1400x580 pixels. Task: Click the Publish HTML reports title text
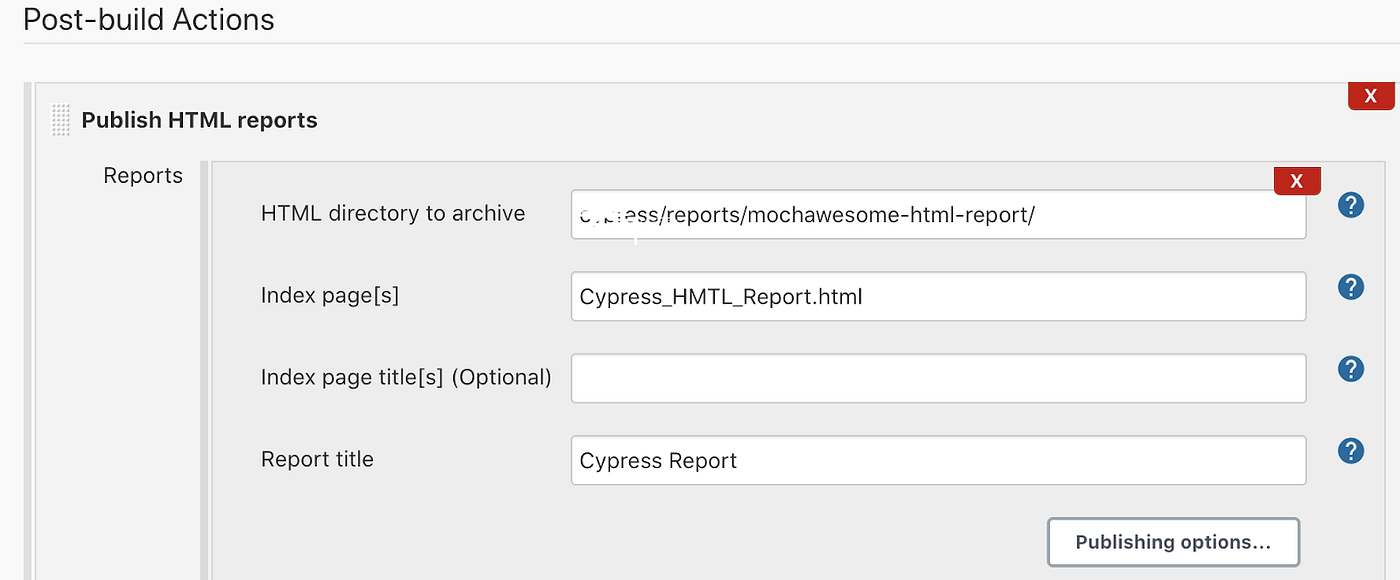coord(199,119)
